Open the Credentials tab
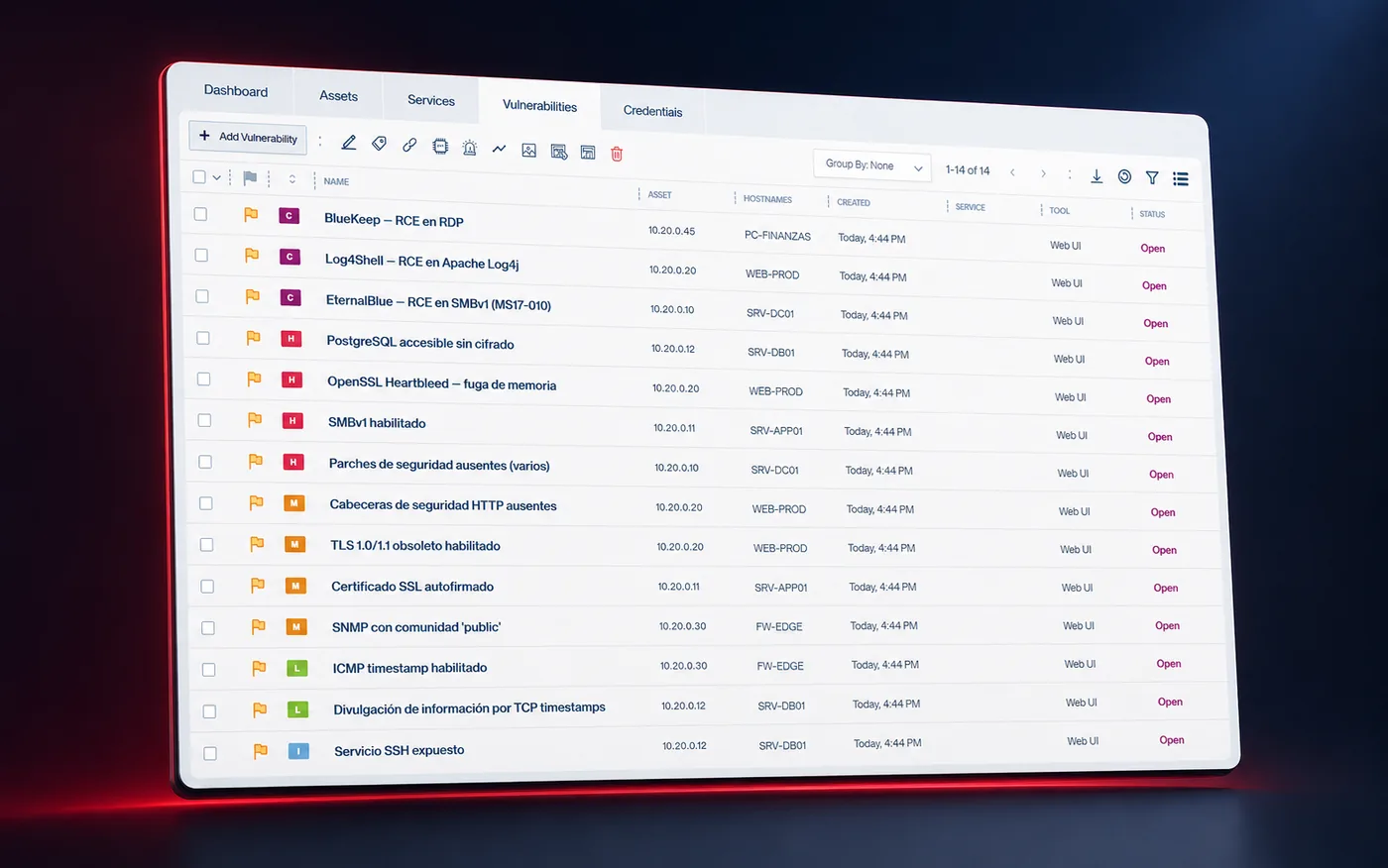The height and width of the screenshot is (868, 1388). click(652, 111)
